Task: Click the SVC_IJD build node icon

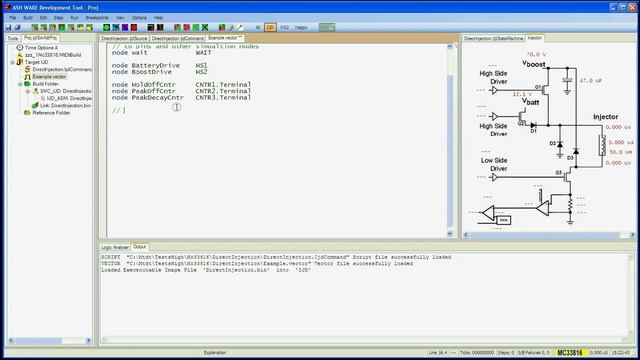Action: coord(35,91)
